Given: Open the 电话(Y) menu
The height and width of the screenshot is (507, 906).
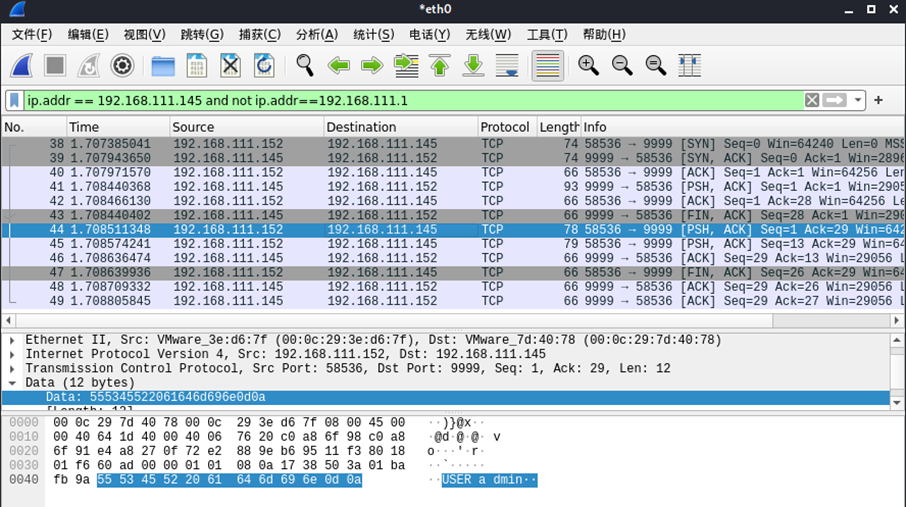Looking at the screenshot, I should pos(429,35).
